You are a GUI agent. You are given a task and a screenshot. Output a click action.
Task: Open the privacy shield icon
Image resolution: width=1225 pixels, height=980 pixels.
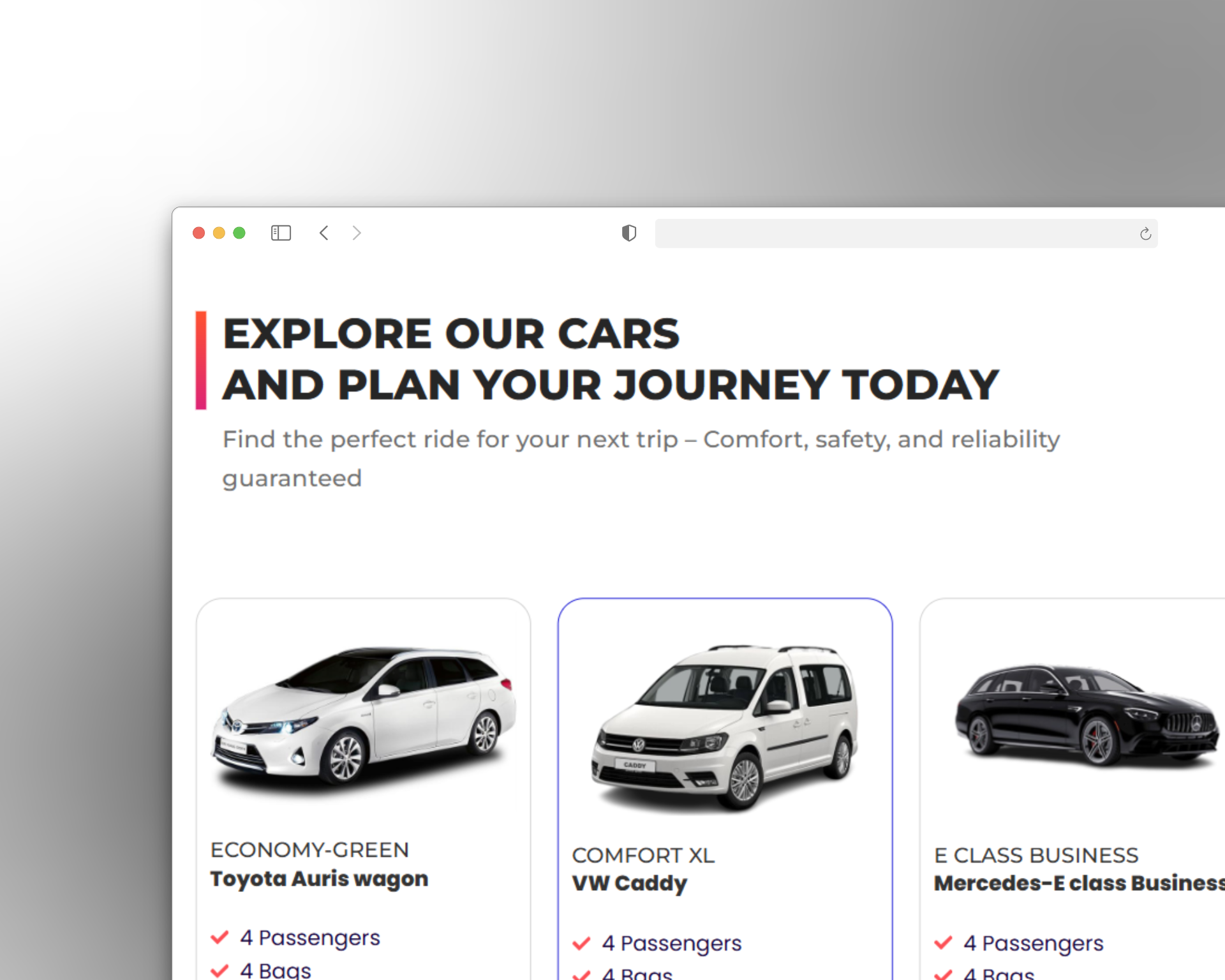tap(628, 233)
